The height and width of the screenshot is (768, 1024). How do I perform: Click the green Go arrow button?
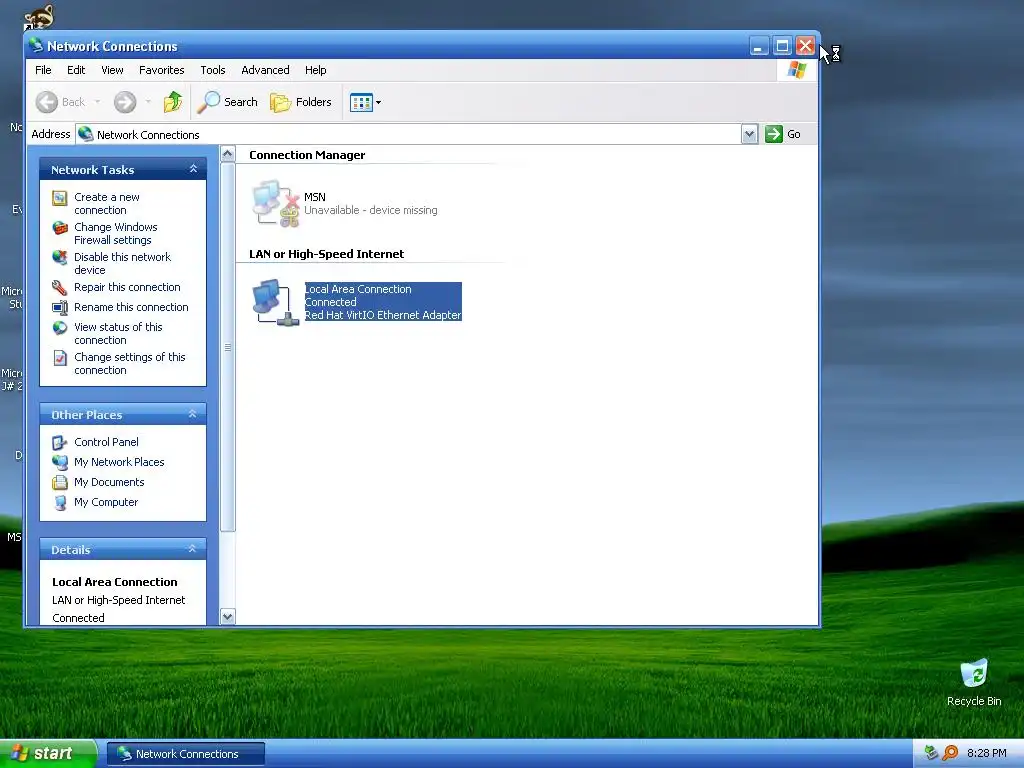coord(774,134)
